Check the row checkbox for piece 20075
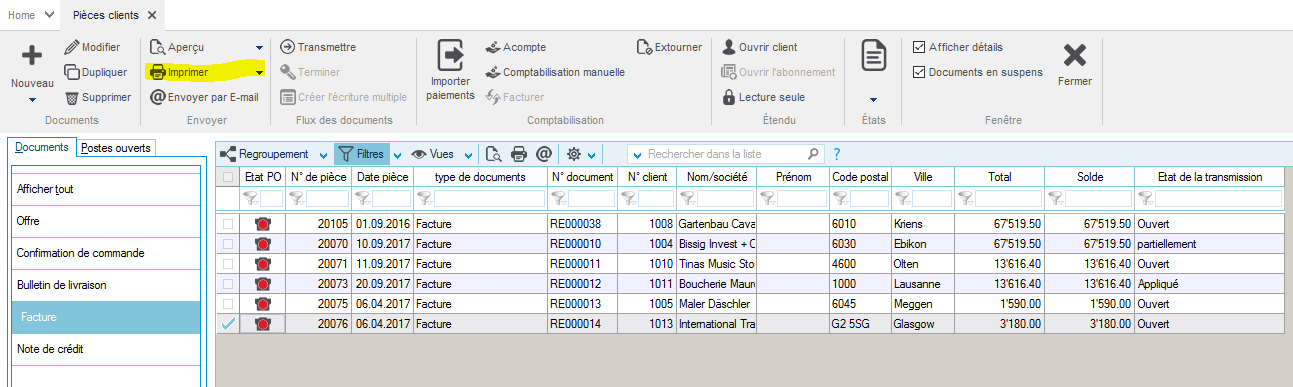 [x=229, y=304]
